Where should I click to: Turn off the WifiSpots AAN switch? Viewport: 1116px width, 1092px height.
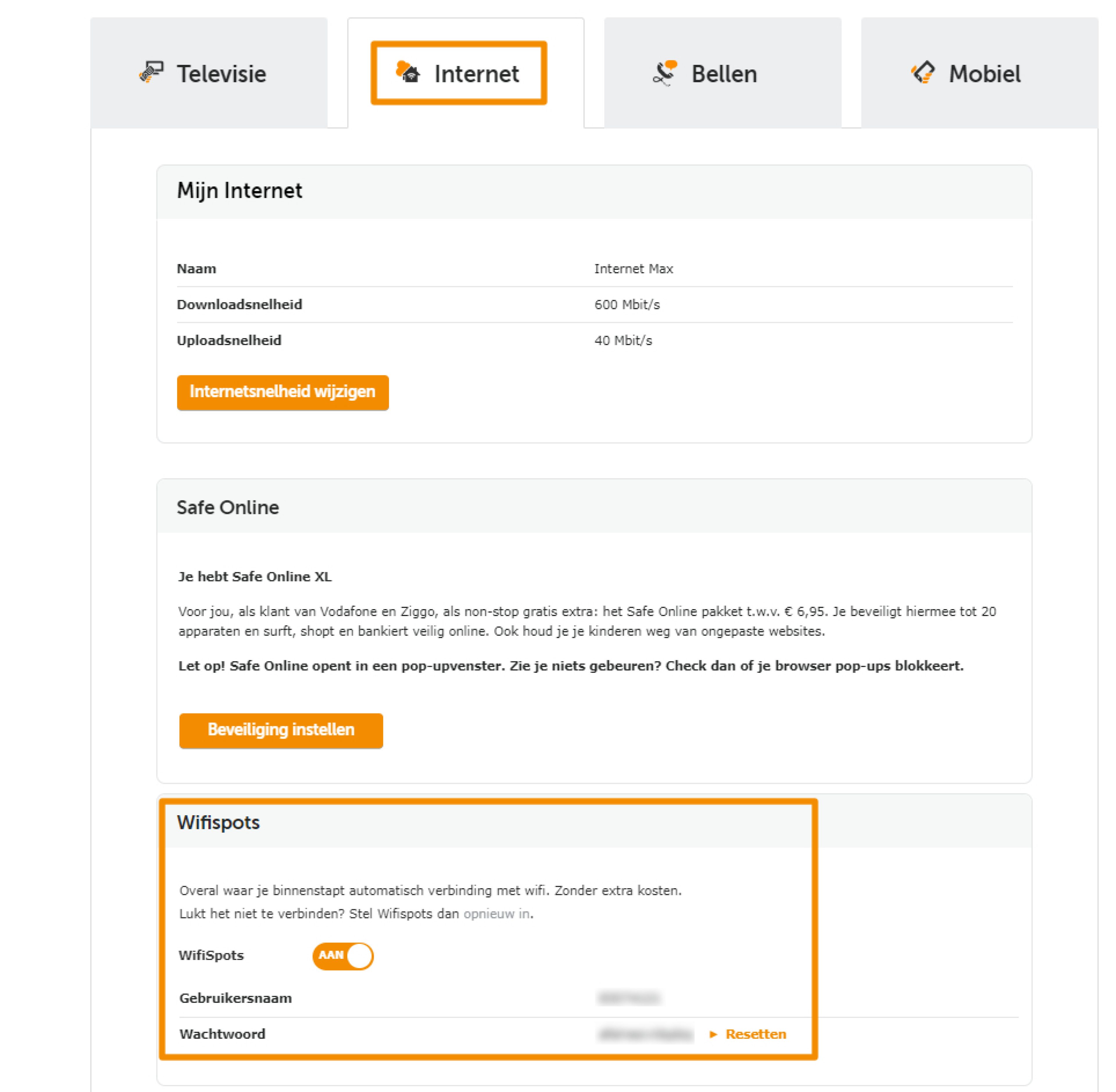[x=343, y=956]
